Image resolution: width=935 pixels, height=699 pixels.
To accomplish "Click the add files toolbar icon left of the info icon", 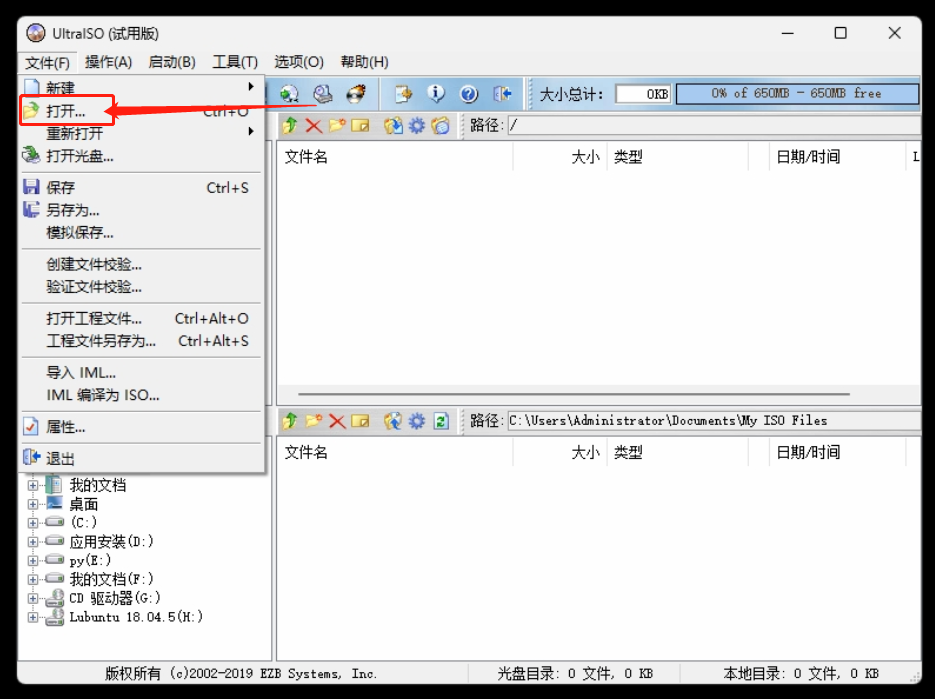I will [x=403, y=94].
